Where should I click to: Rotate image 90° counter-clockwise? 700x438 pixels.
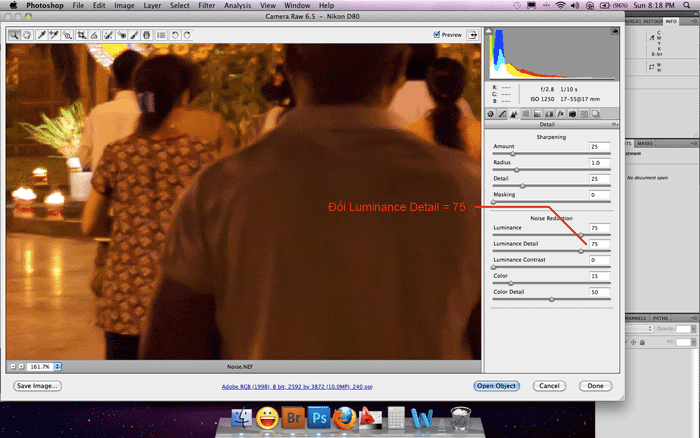coord(173,35)
